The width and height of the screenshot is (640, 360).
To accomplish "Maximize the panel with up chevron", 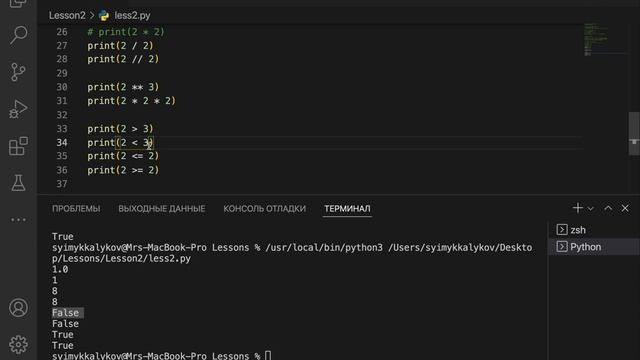I will [608, 208].
